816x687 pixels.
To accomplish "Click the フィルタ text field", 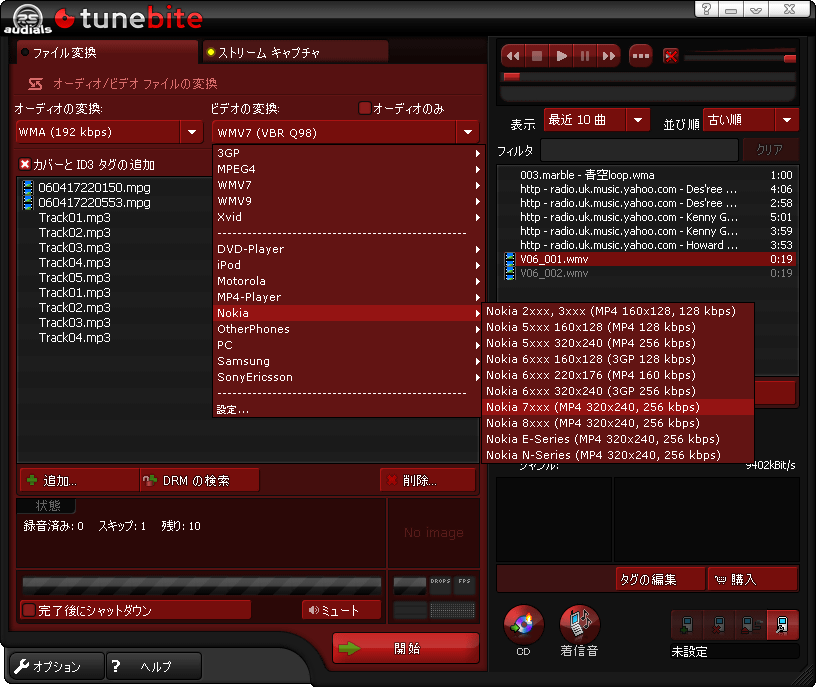I will coord(640,150).
